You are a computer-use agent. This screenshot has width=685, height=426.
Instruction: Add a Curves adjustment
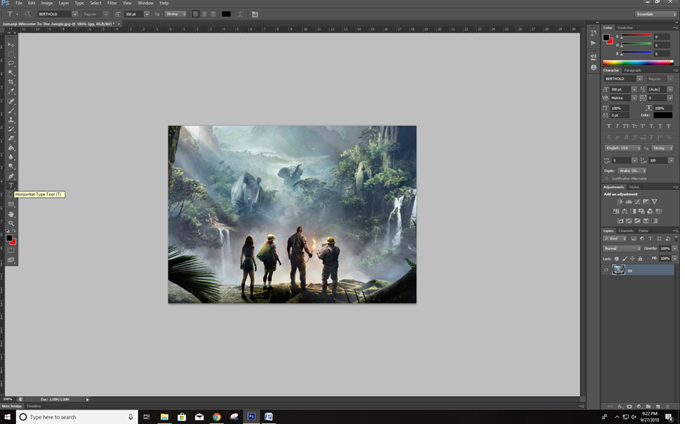tap(637, 202)
